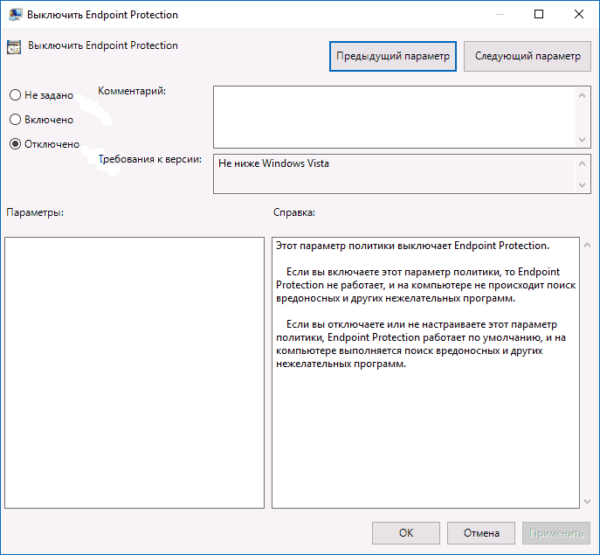This screenshot has height=555, width=600.
Task: Click the window title bar app icon
Action: pyautogui.click(x=15, y=15)
